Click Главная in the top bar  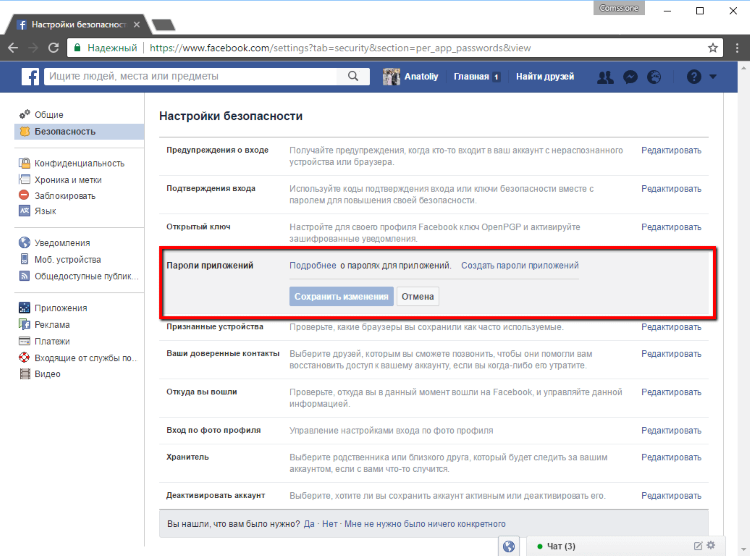[471, 77]
